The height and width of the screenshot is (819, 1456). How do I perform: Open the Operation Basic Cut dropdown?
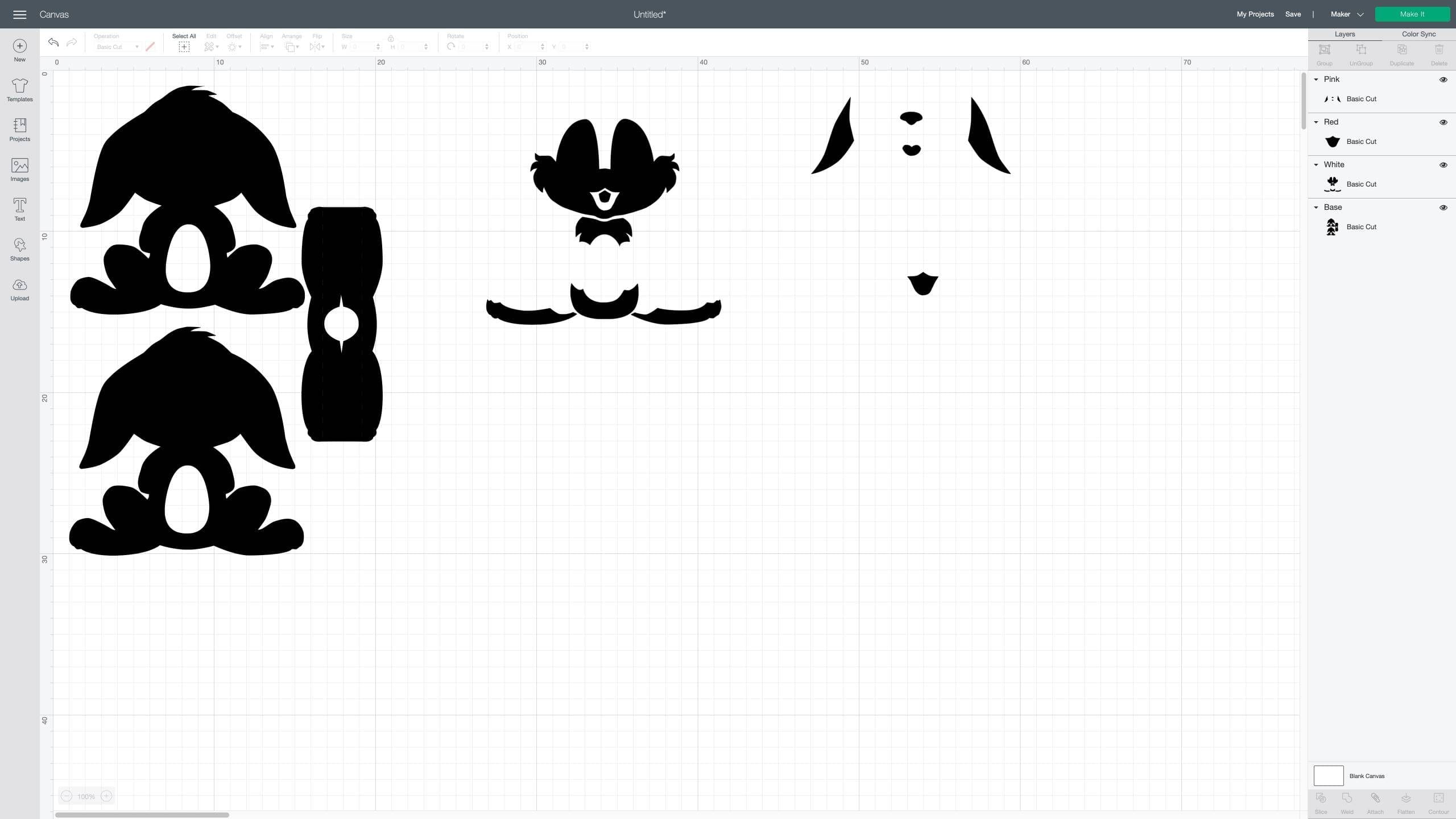coord(117,47)
